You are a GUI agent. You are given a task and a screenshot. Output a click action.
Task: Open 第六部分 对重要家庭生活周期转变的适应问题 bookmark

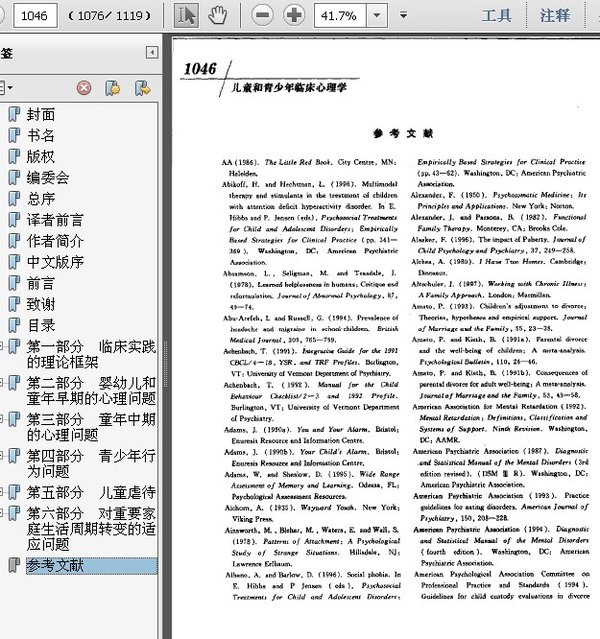click(91, 529)
